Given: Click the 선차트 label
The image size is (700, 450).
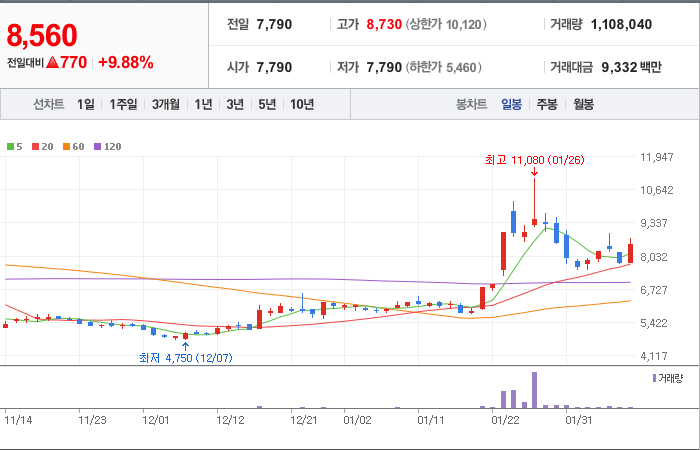Looking at the screenshot, I should (49, 104).
